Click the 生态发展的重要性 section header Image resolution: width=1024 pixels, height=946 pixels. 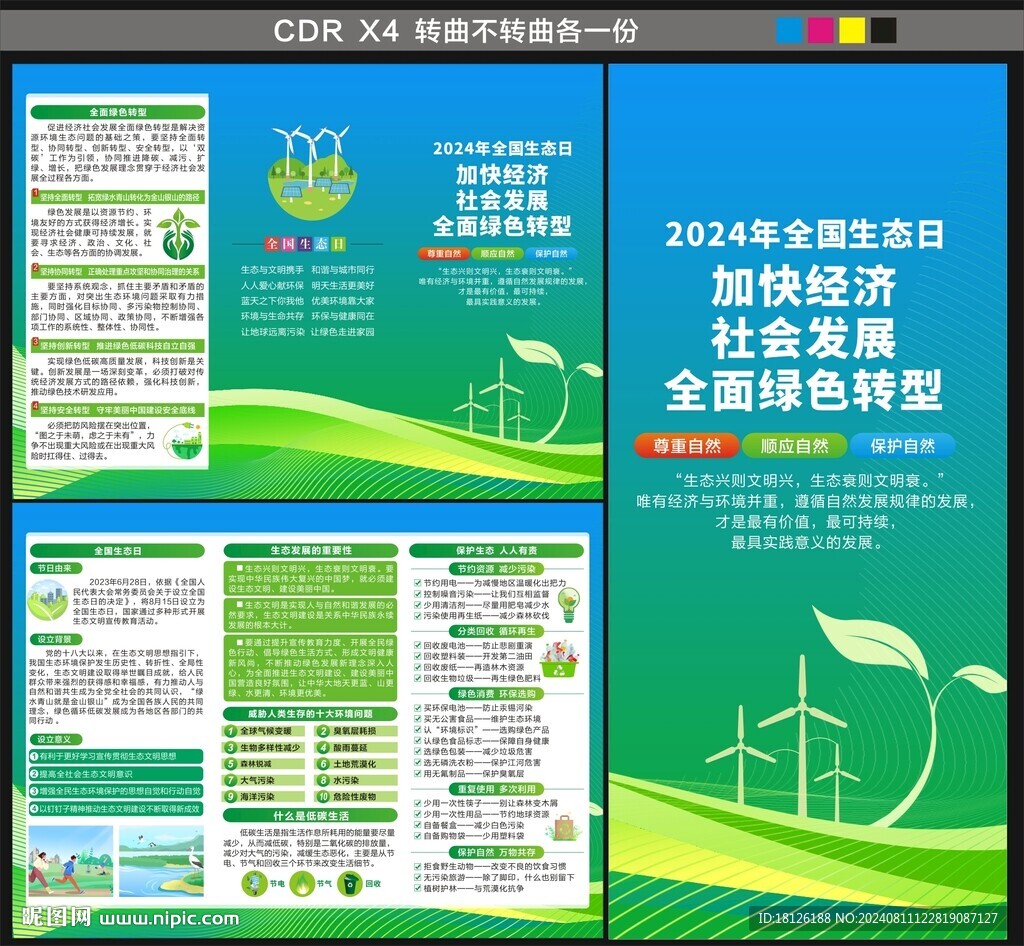click(311, 550)
